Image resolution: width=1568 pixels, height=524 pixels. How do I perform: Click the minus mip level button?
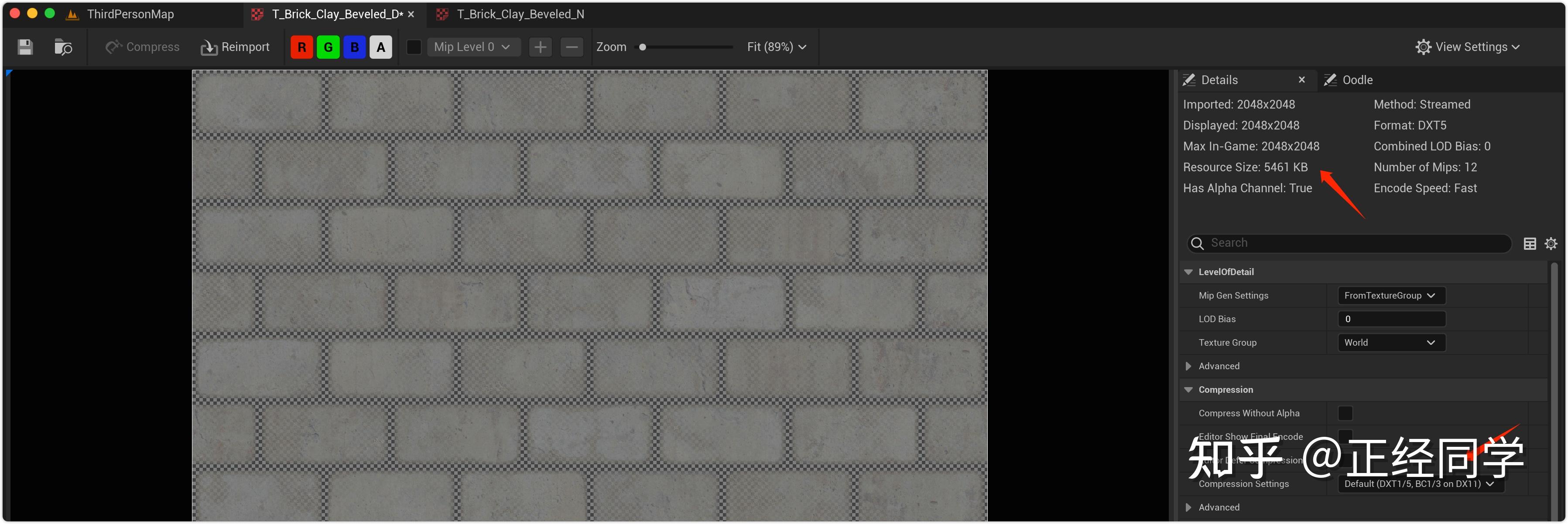point(572,47)
